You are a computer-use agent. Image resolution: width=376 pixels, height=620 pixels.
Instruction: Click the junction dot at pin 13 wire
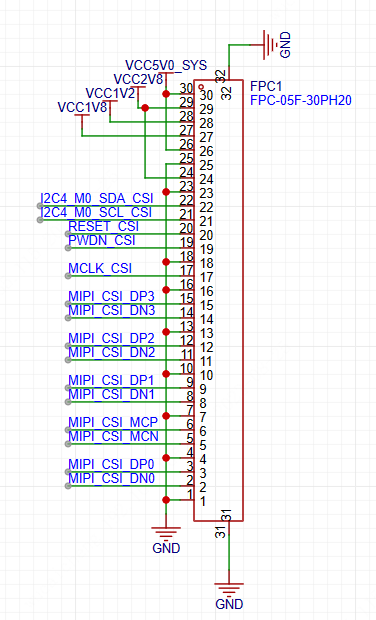coord(166,332)
